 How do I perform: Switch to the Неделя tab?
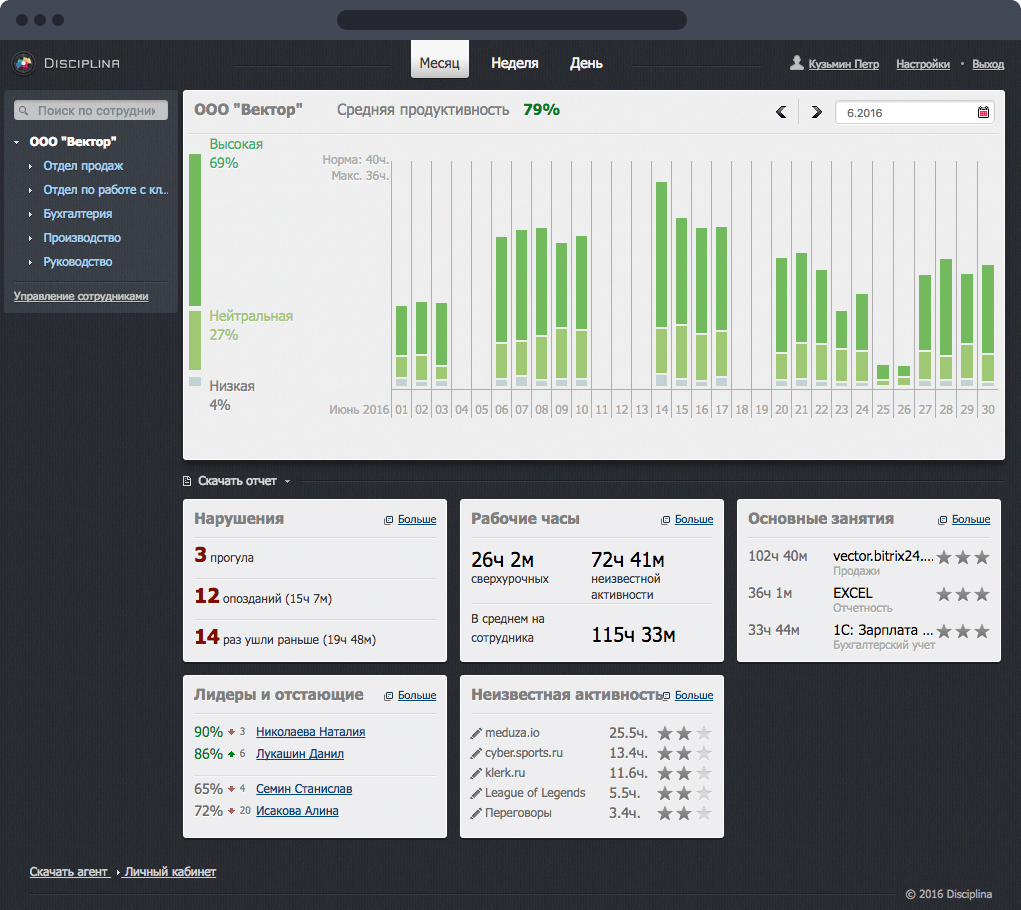coord(514,63)
